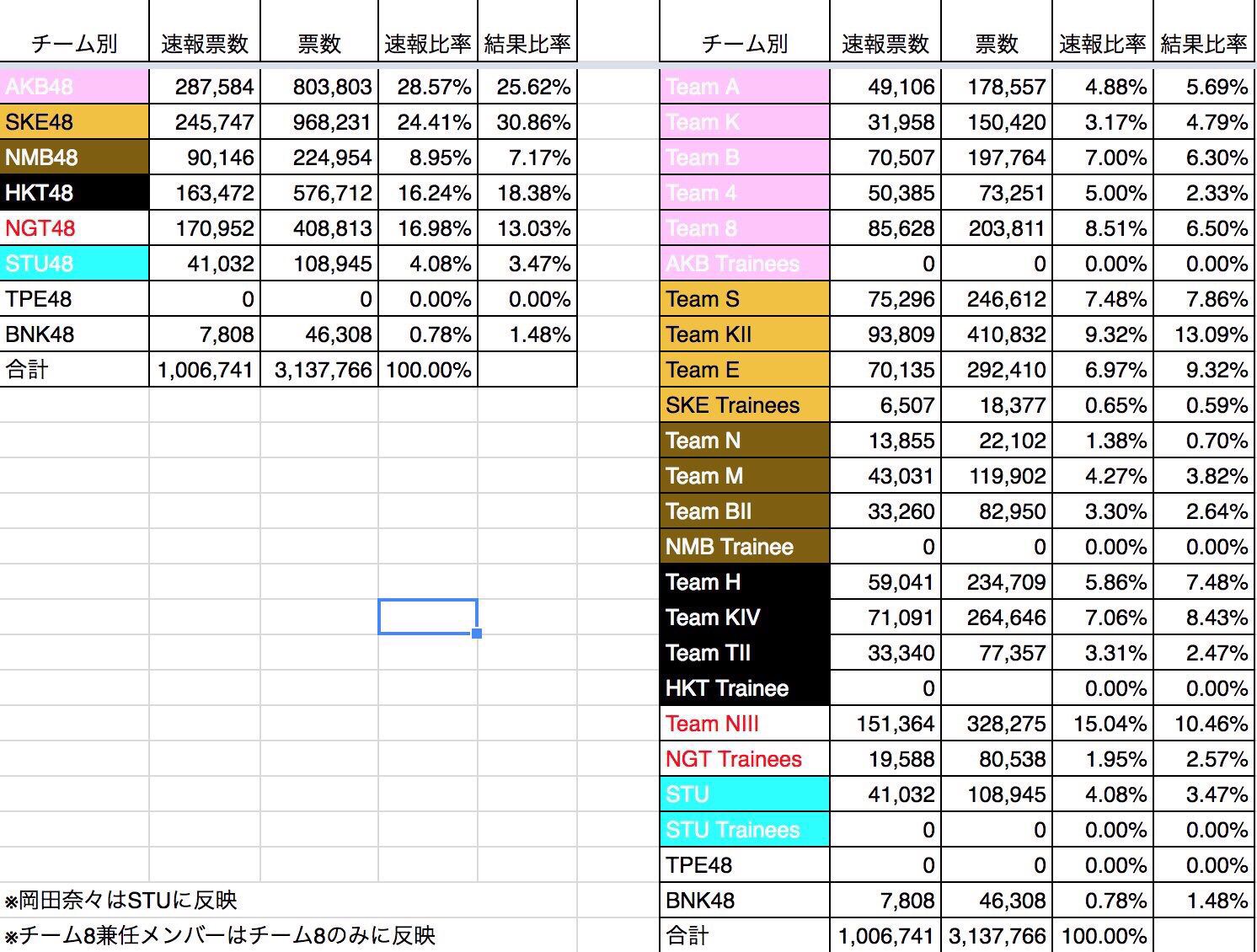This screenshot has height=952, width=1257.
Task: Select the blue-outlined active cell
Action: (428, 616)
